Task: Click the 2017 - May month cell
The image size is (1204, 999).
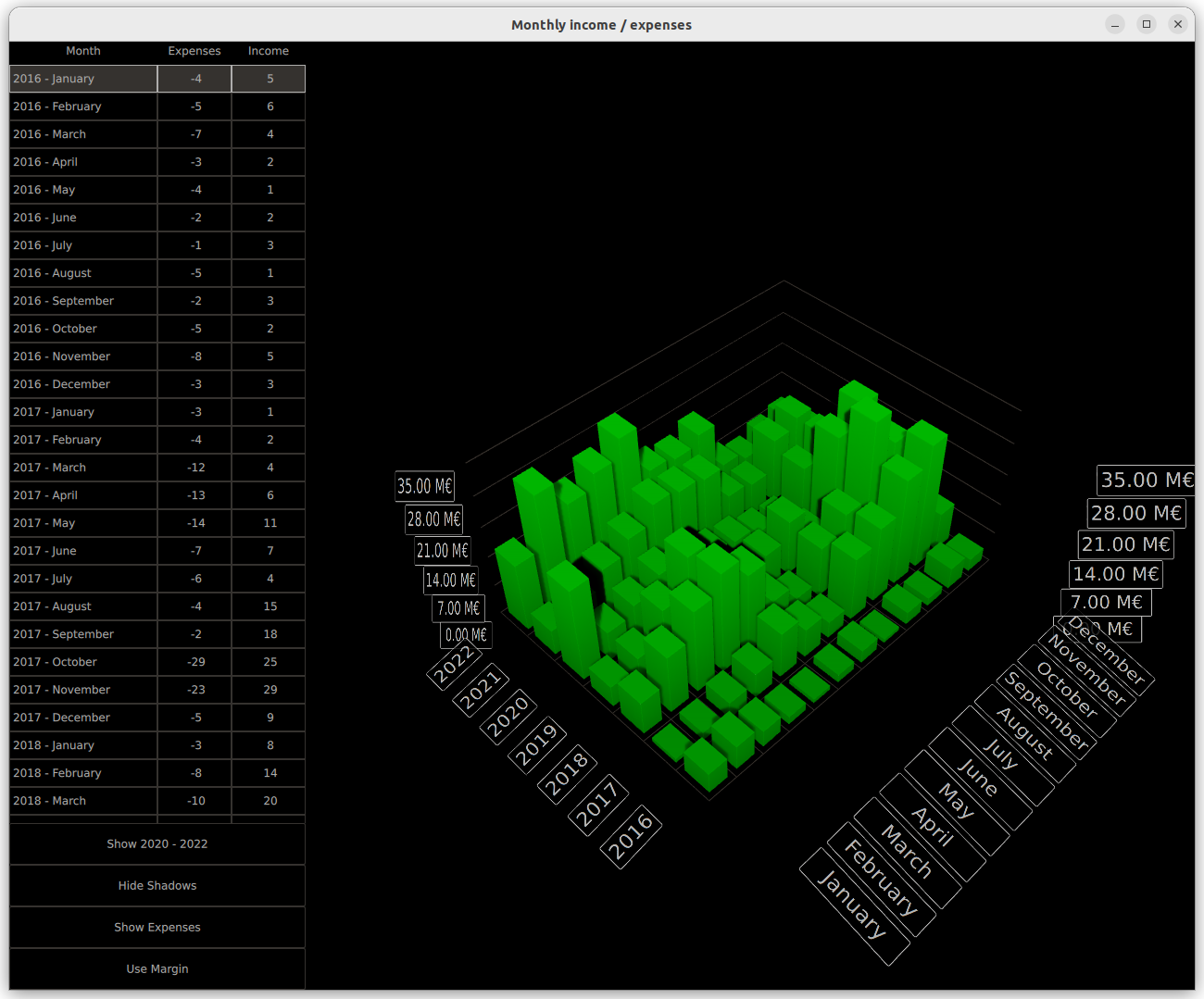Action: (x=83, y=523)
